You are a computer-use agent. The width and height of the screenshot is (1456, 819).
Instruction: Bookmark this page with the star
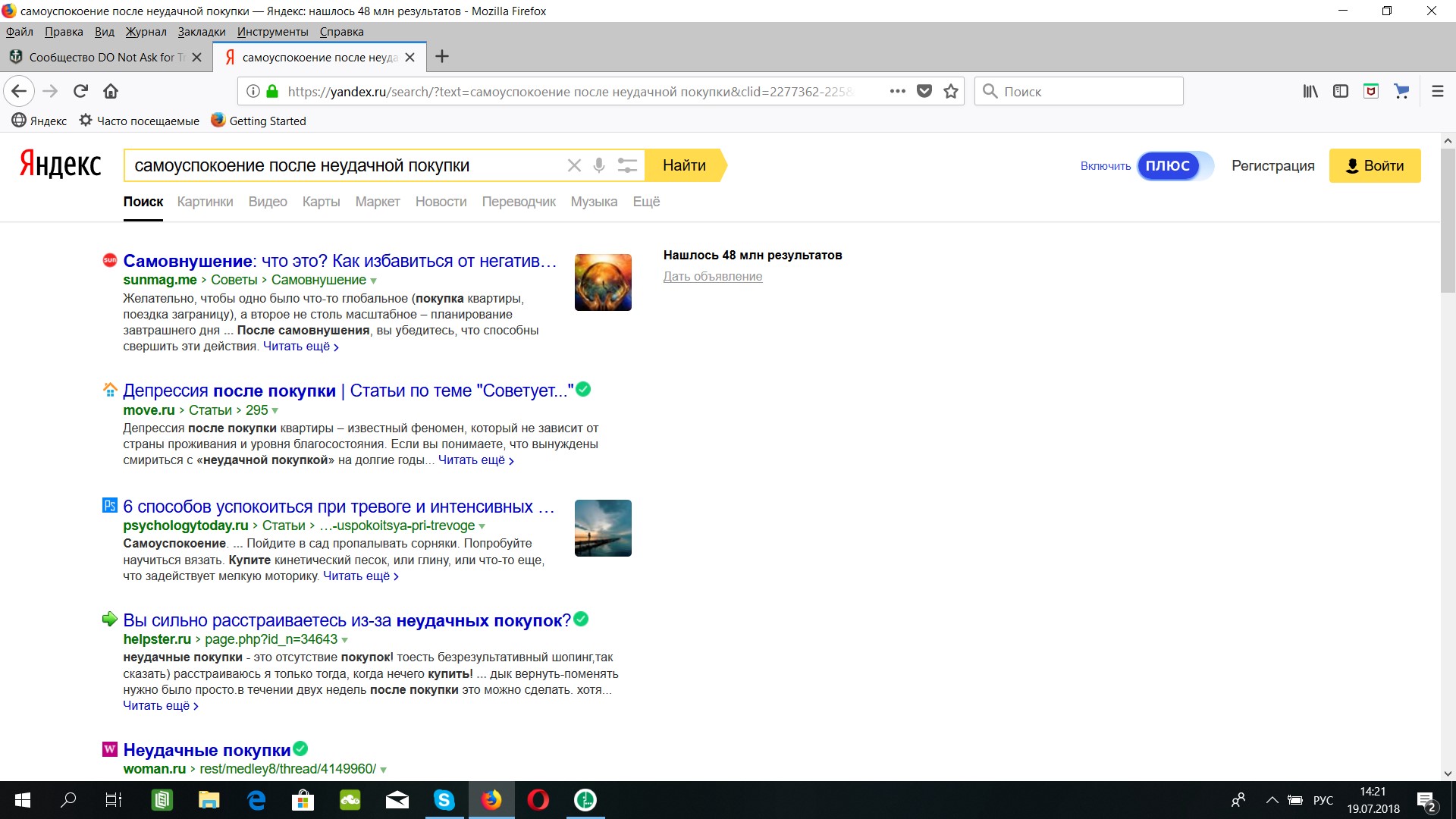(x=951, y=91)
